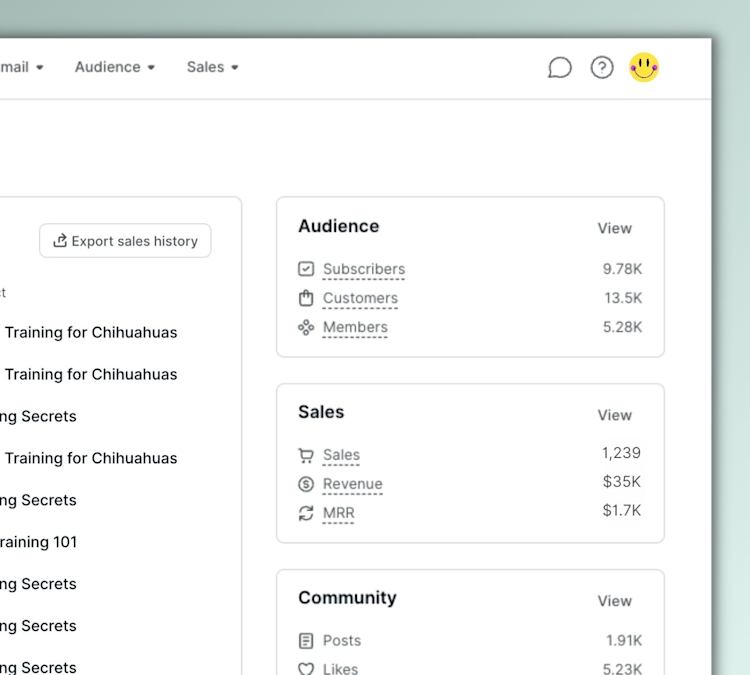The image size is (750, 675).
Task: Open View link in Audience card
Action: (x=615, y=228)
